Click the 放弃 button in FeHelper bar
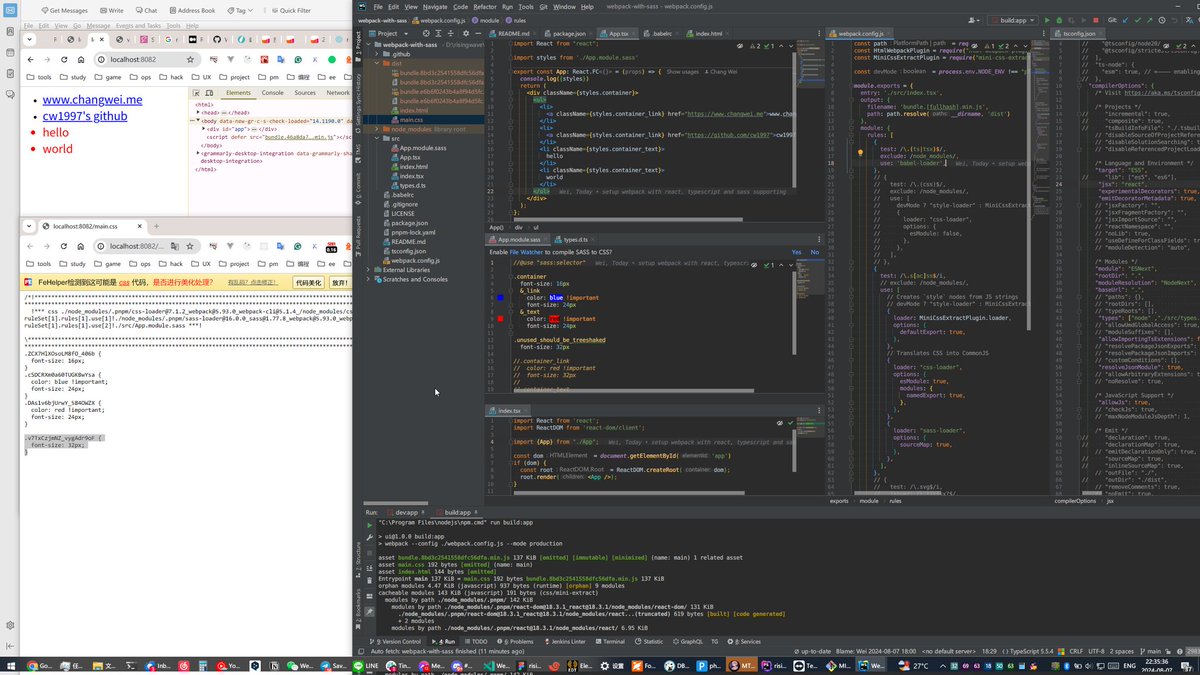 tap(341, 283)
